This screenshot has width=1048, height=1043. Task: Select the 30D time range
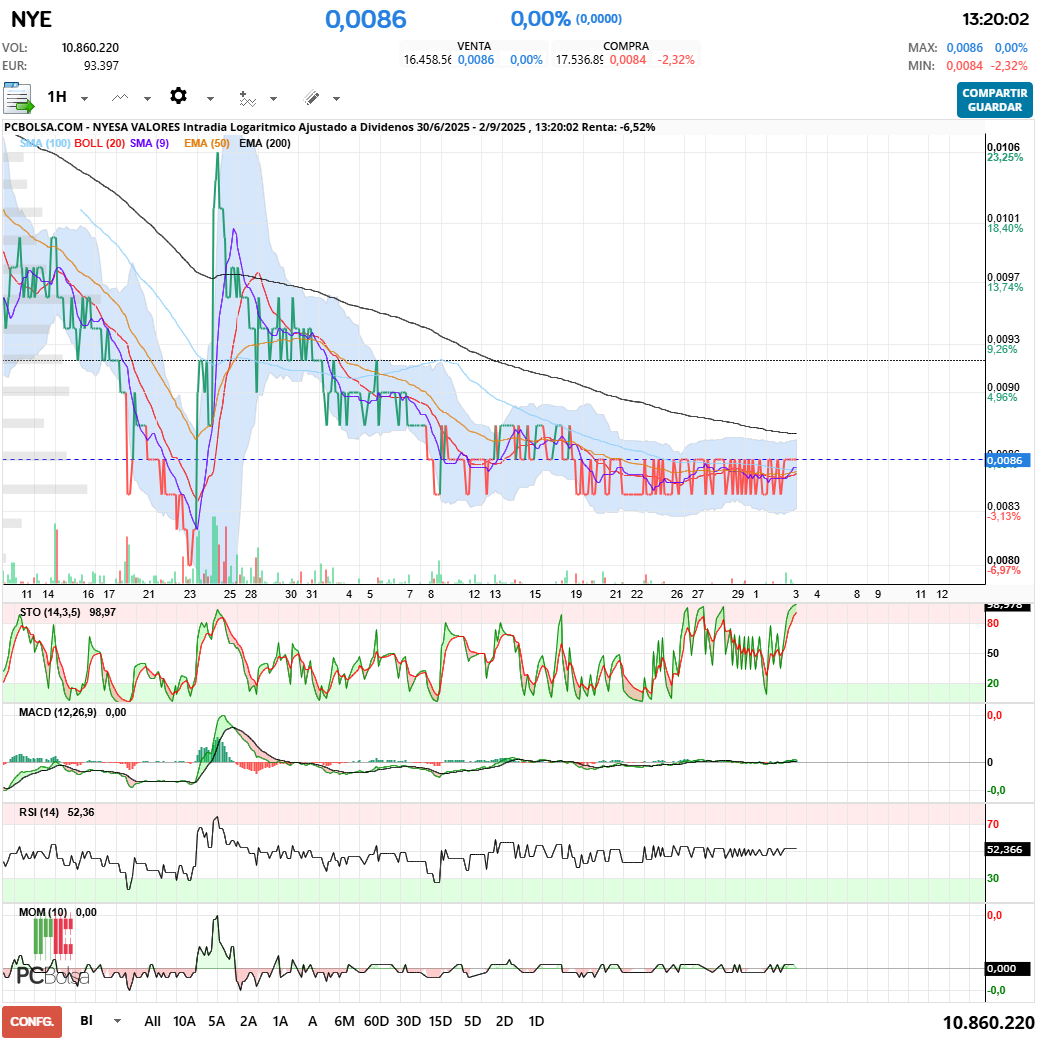click(x=408, y=1022)
